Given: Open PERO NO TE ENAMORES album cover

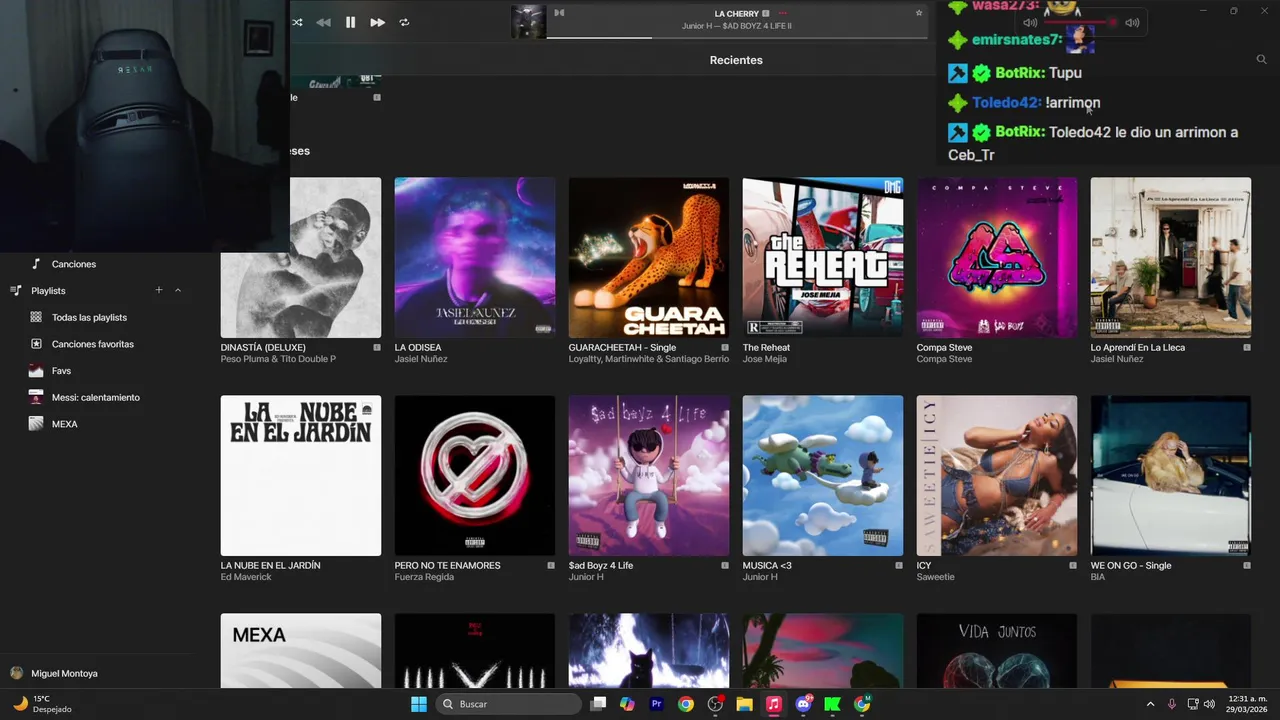Looking at the screenshot, I should pyautogui.click(x=475, y=476).
